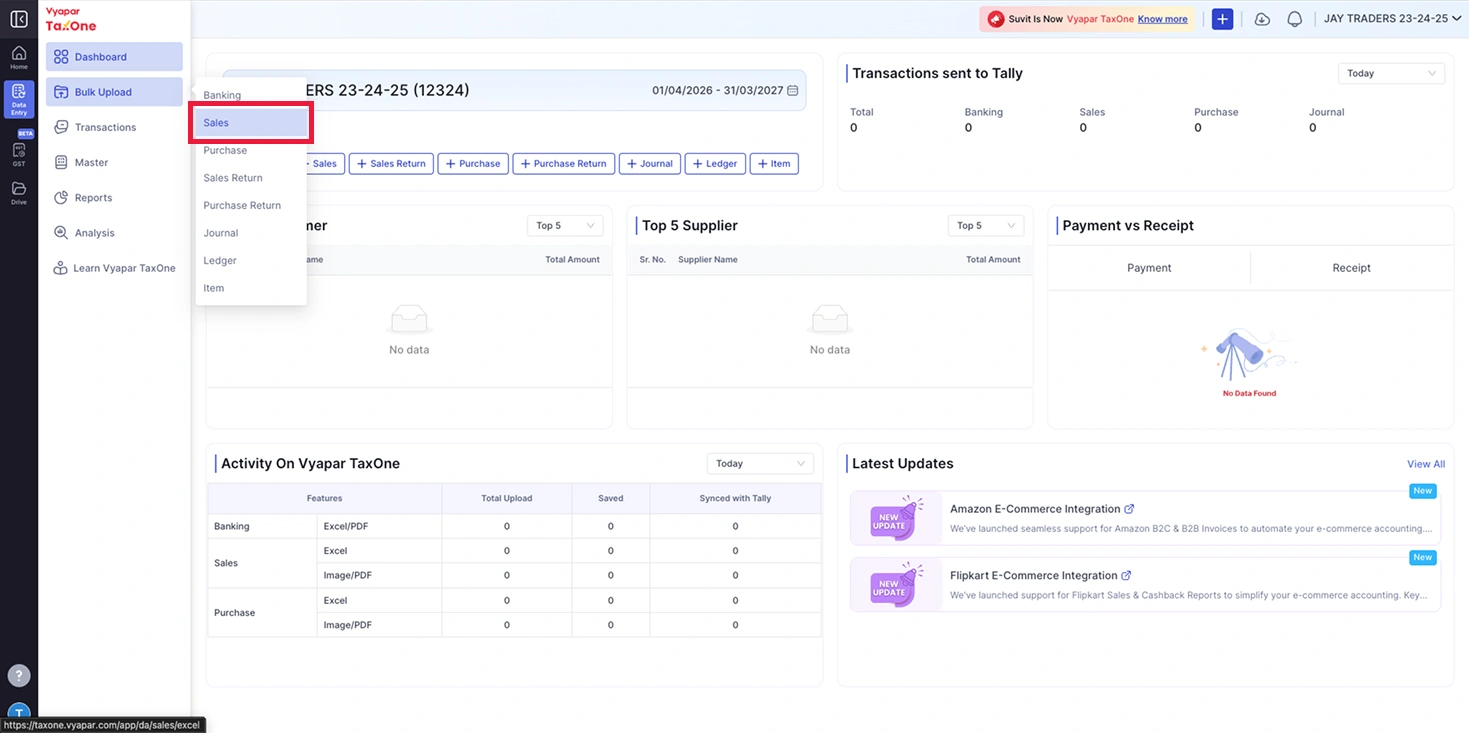Click the + Ledger quick button
This screenshot has height=733, width=1469.
715,163
